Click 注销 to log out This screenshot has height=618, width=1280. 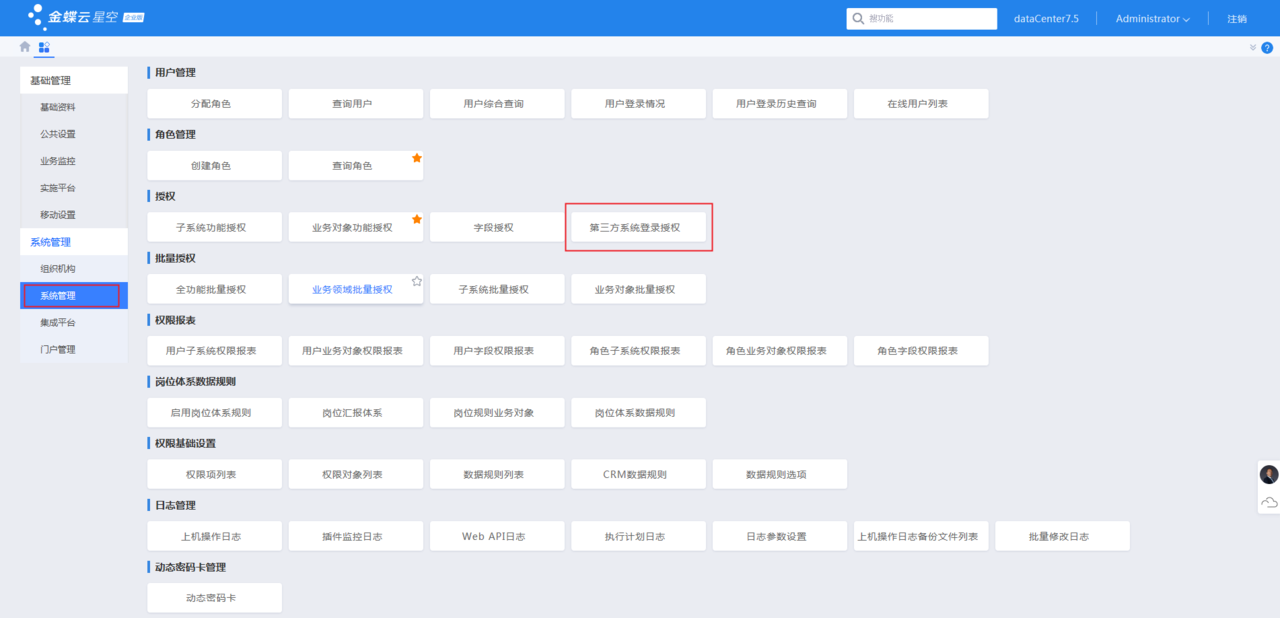point(1237,19)
